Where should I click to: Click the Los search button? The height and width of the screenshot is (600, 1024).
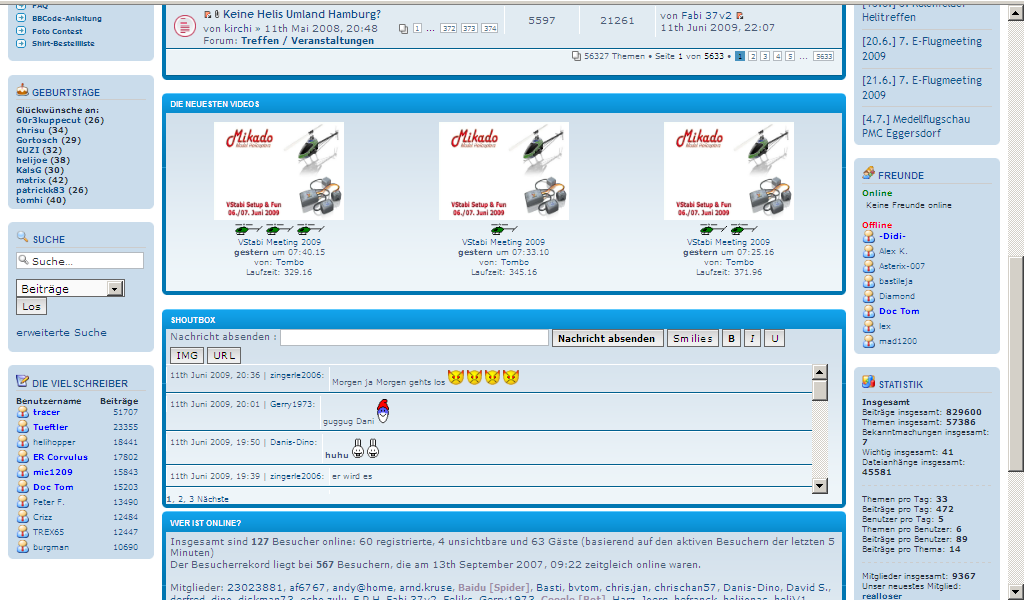coord(31,306)
